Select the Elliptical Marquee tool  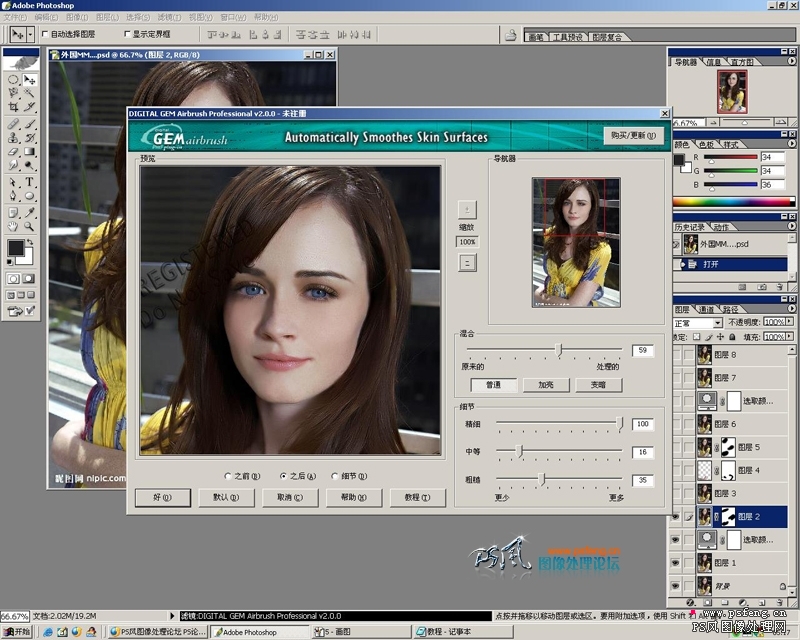pyautogui.click(x=13, y=80)
